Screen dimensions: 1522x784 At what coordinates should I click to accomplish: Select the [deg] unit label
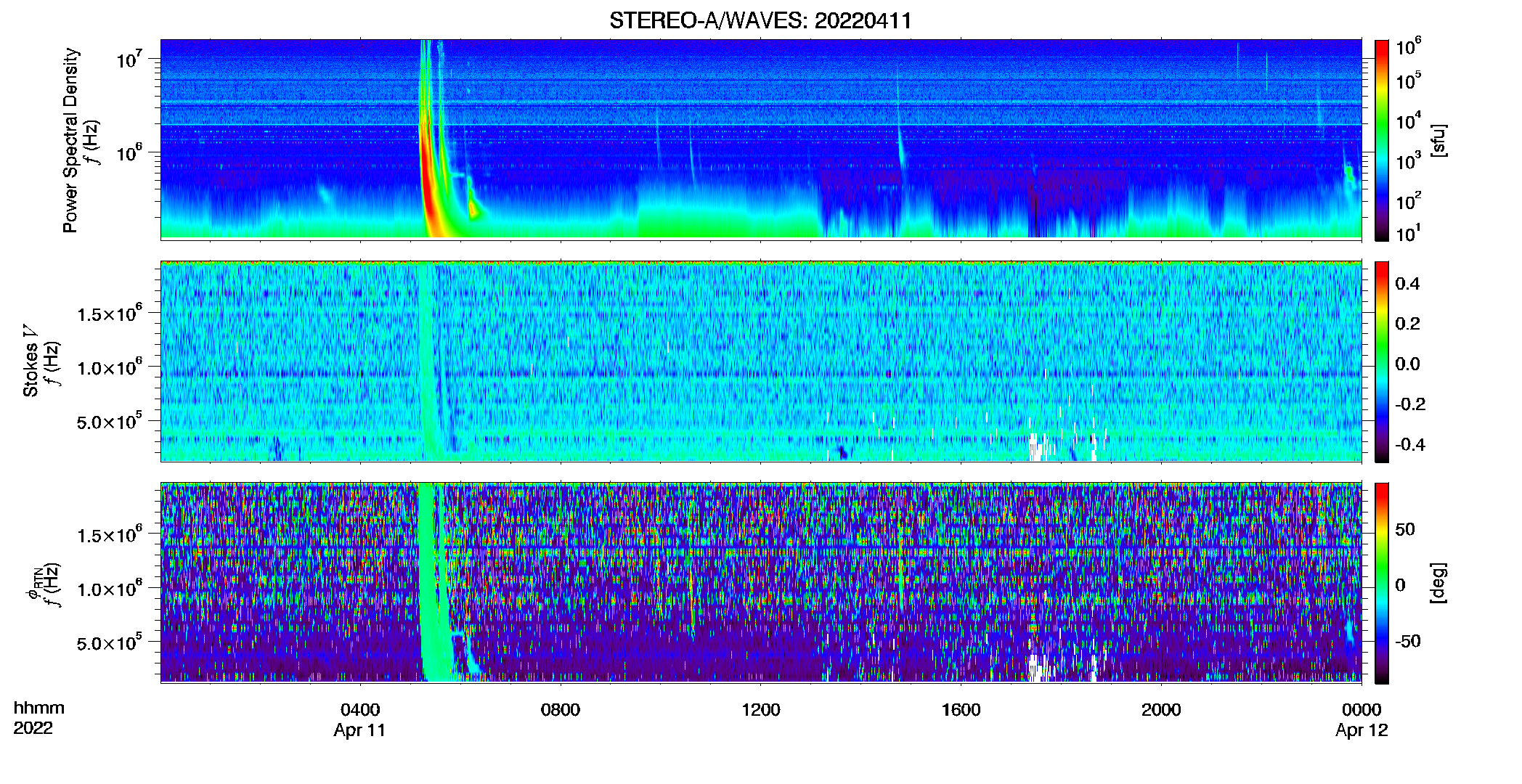tap(1438, 583)
